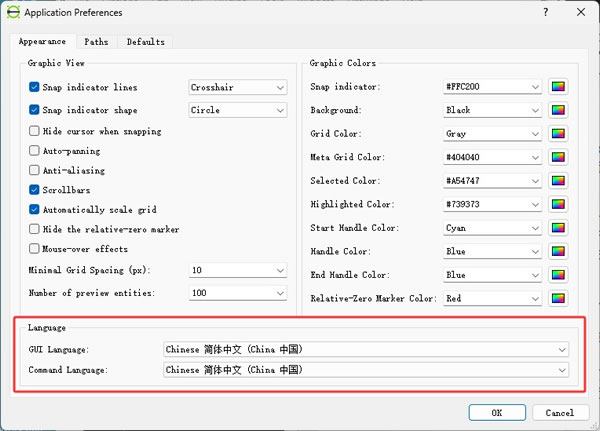Screen dimensions: 600x431
Task: Open Snap indicator color #FFC200 dropdown
Action: 492,87
